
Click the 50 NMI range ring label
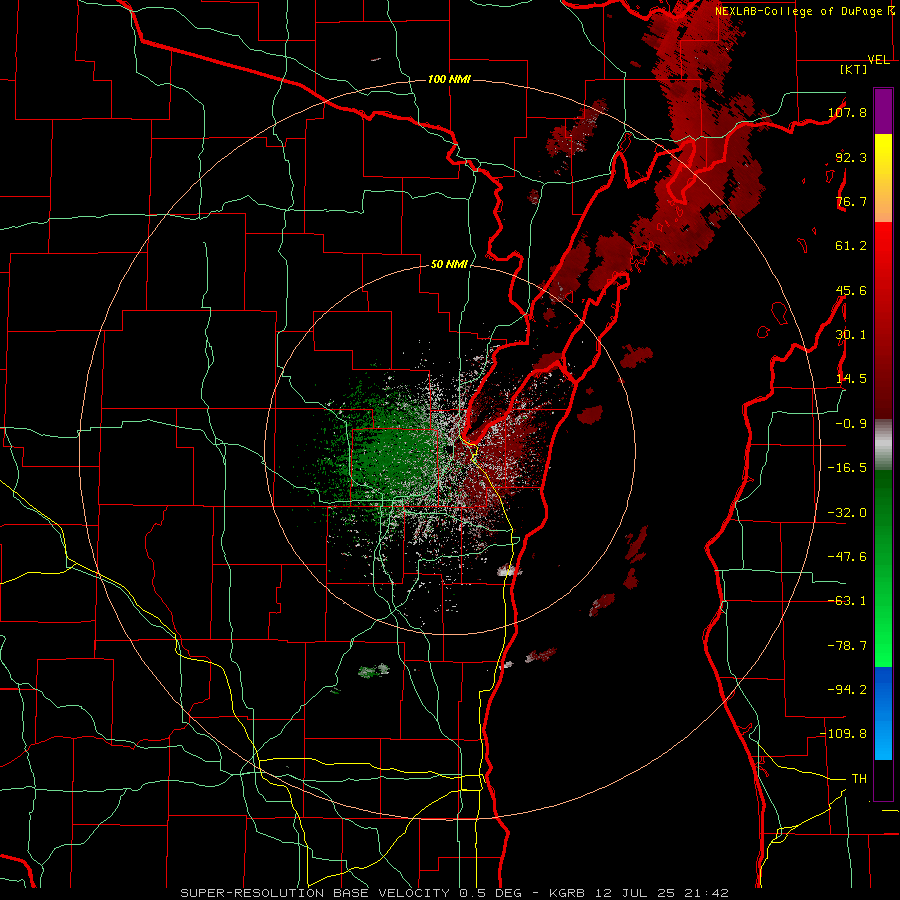click(449, 264)
